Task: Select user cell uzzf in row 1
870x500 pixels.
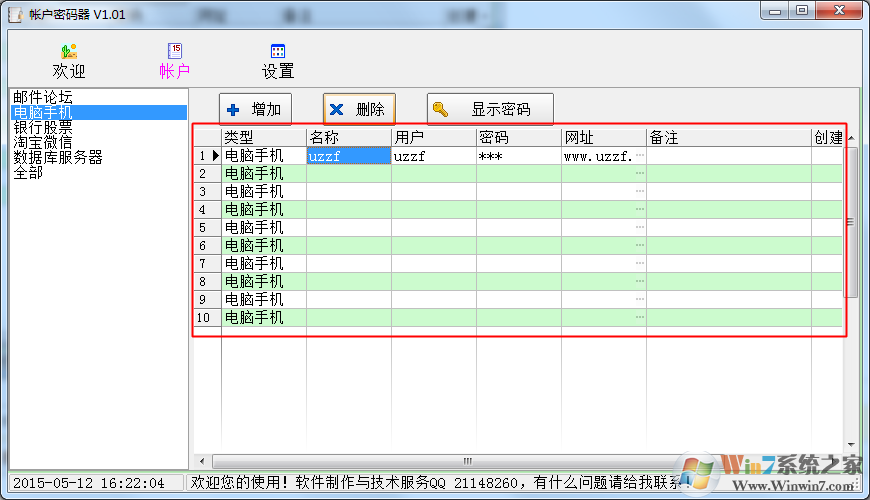Action: [434, 155]
